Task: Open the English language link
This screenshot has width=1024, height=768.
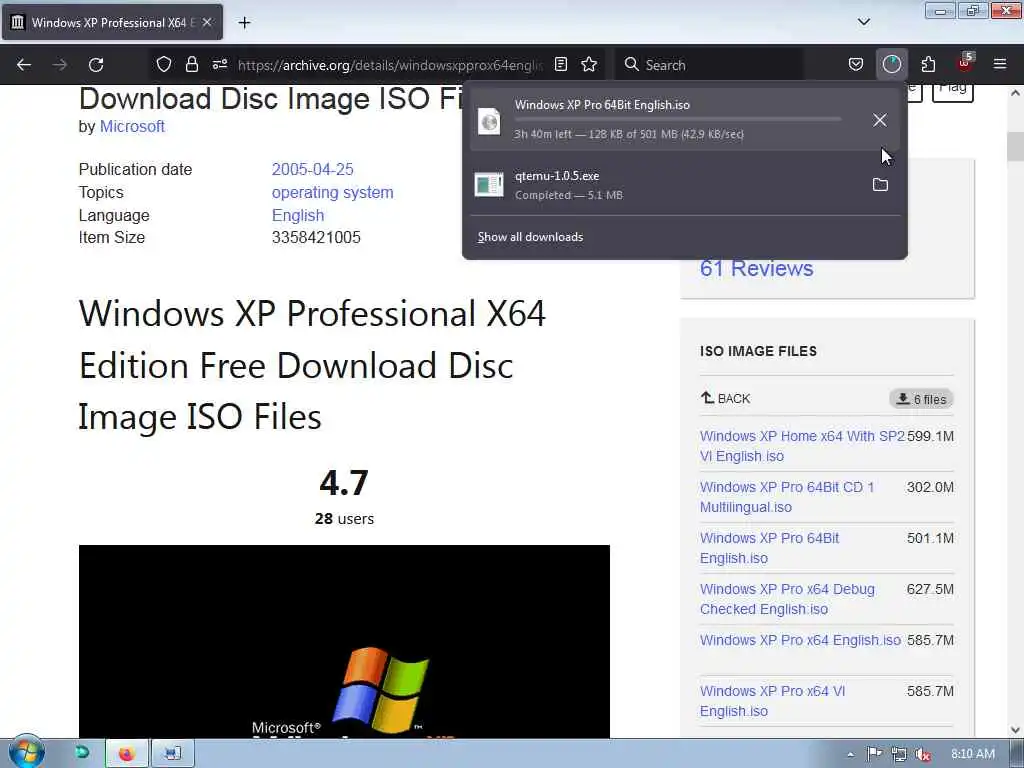Action: pos(298,216)
